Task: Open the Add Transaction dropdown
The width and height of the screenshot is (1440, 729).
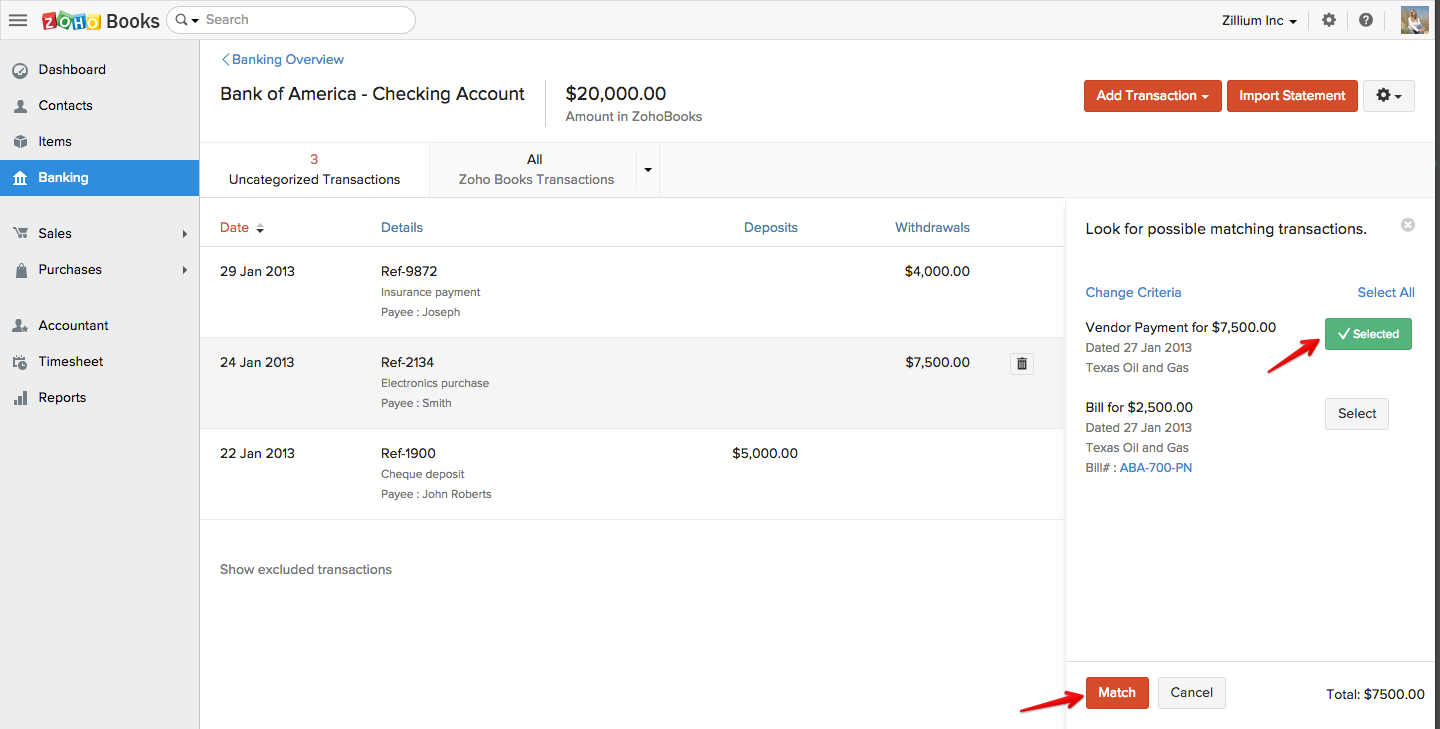Action: click(x=1152, y=96)
